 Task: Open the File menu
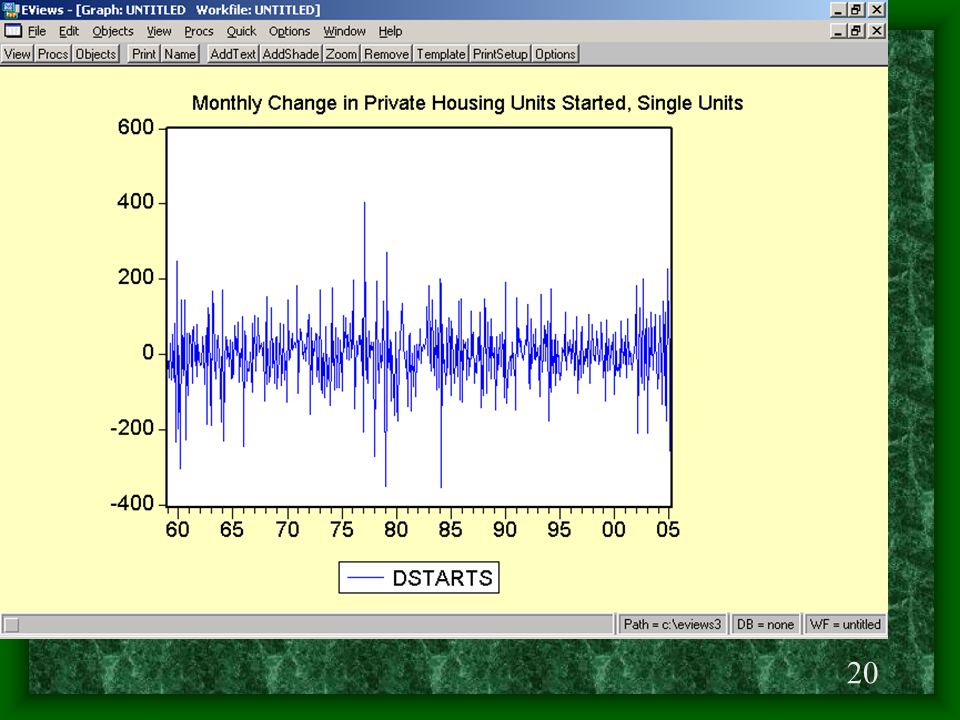point(37,31)
